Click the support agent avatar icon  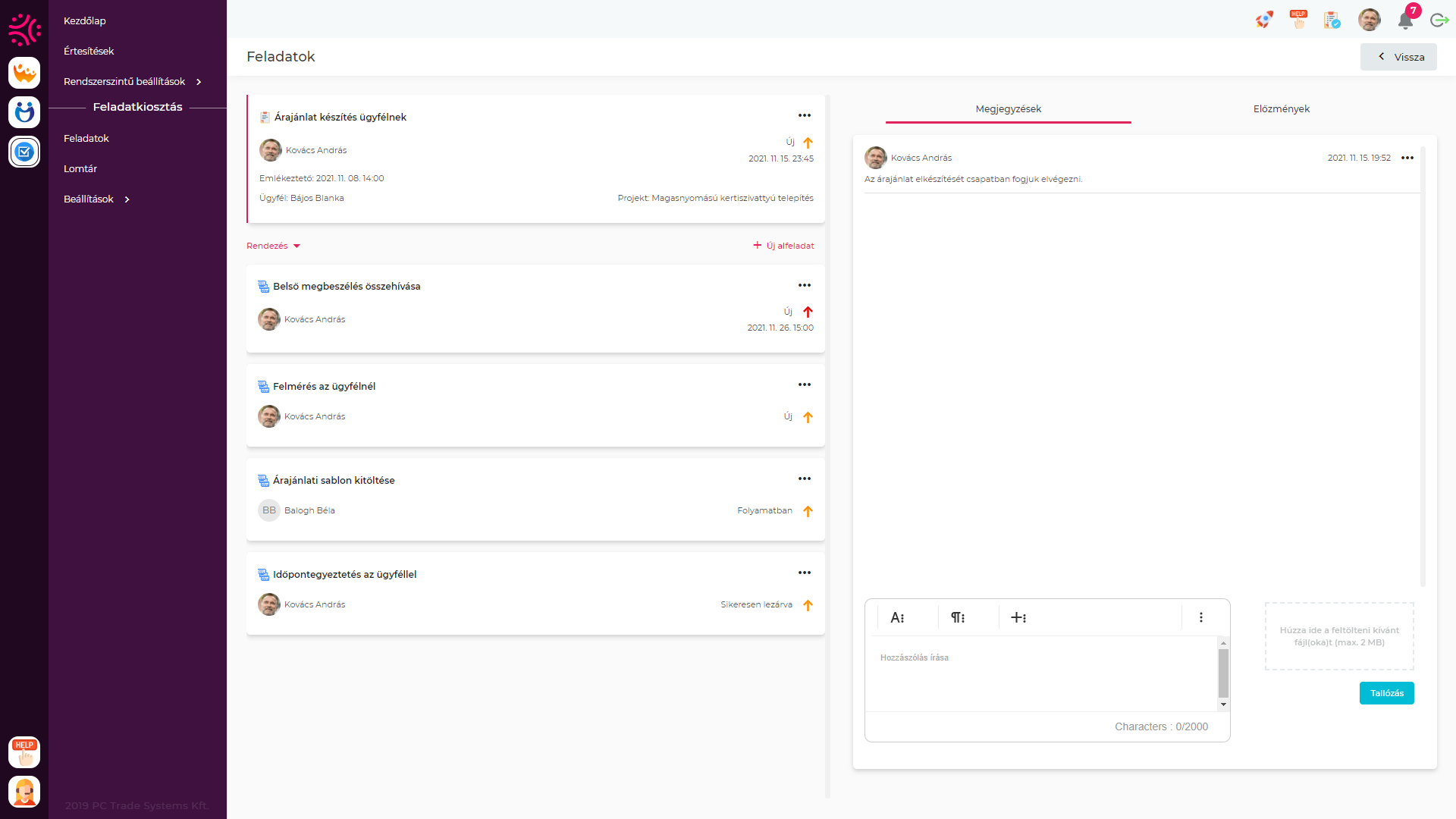tap(24, 792)
